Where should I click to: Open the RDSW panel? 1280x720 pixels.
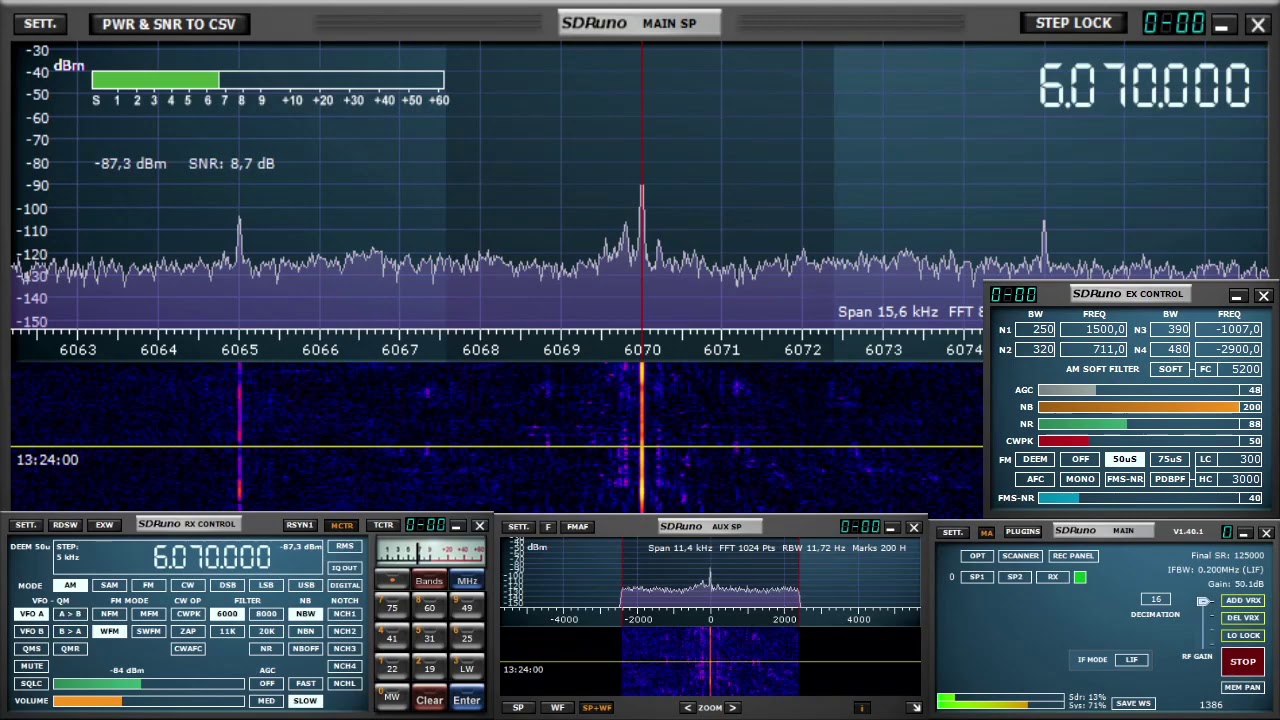coord(65,525)
